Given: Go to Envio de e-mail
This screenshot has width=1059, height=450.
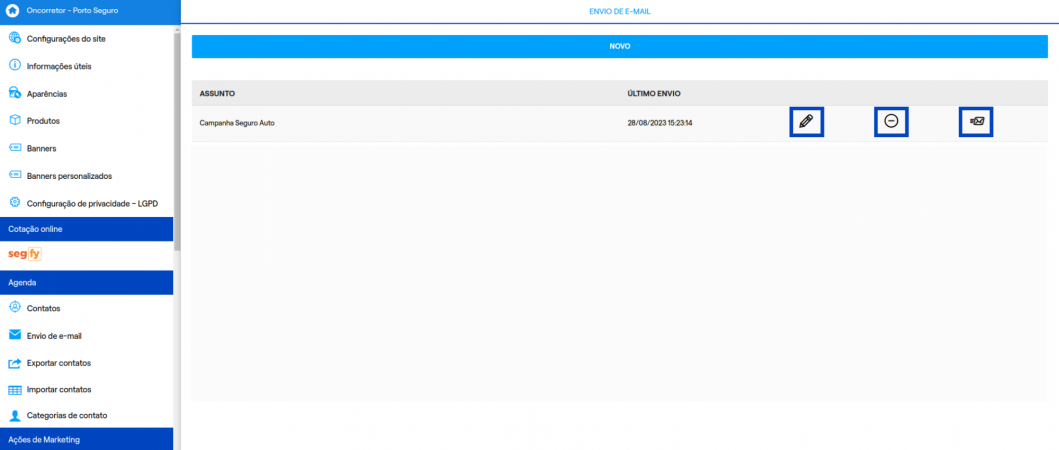Looking at the screenshot, I should (55, 336).
